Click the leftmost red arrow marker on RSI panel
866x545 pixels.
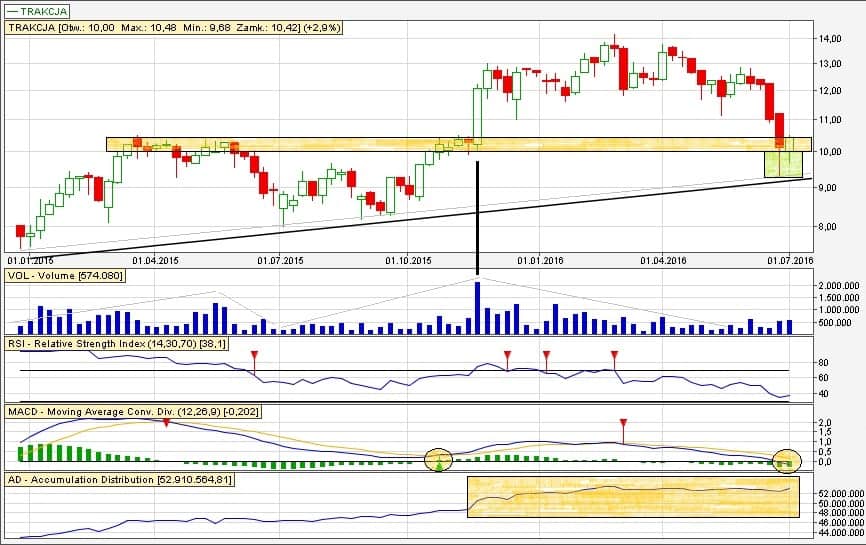(x=254, y=356)
